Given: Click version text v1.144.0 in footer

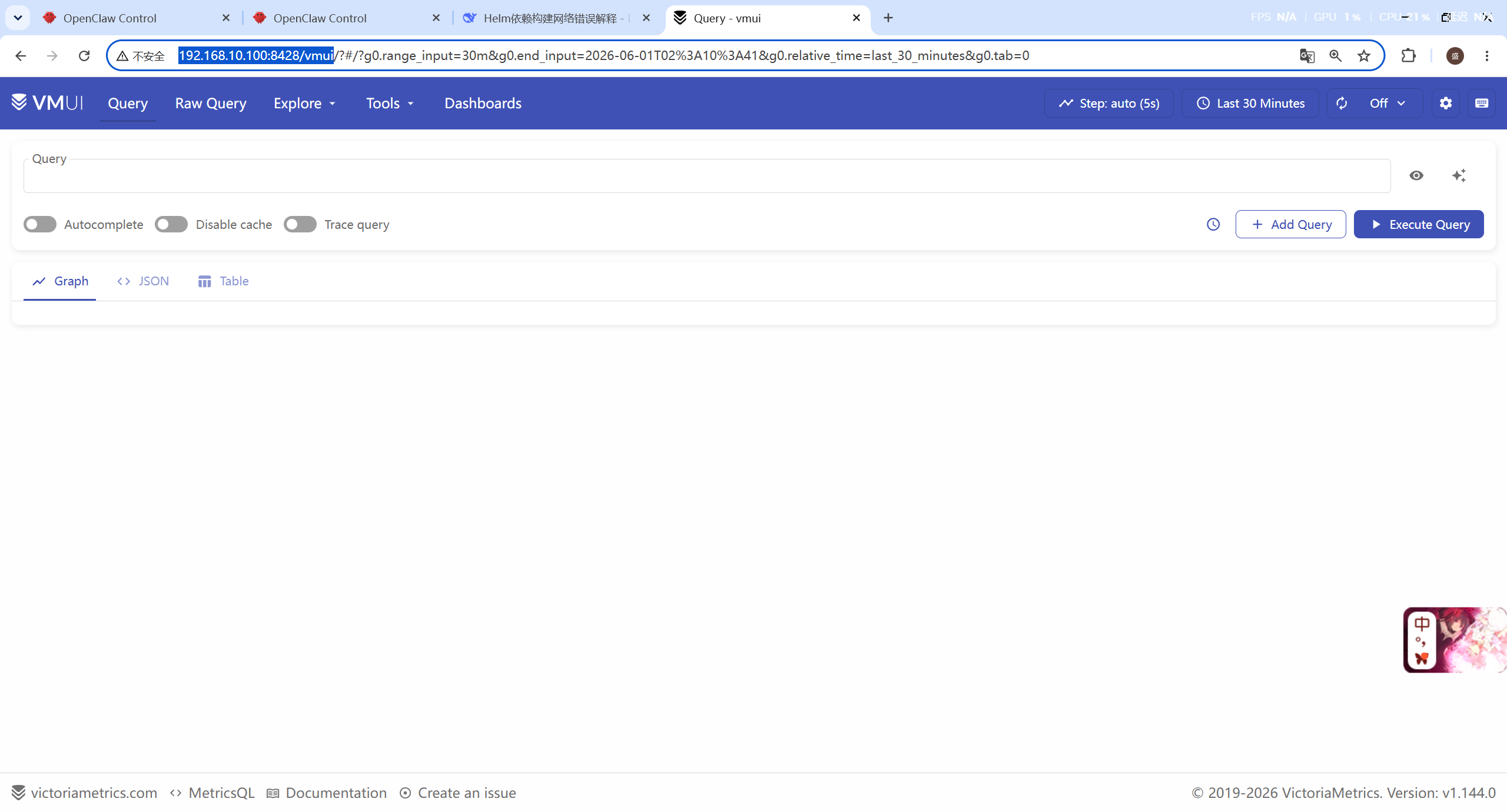Looking at the screenshot, I should [1469, 793].
